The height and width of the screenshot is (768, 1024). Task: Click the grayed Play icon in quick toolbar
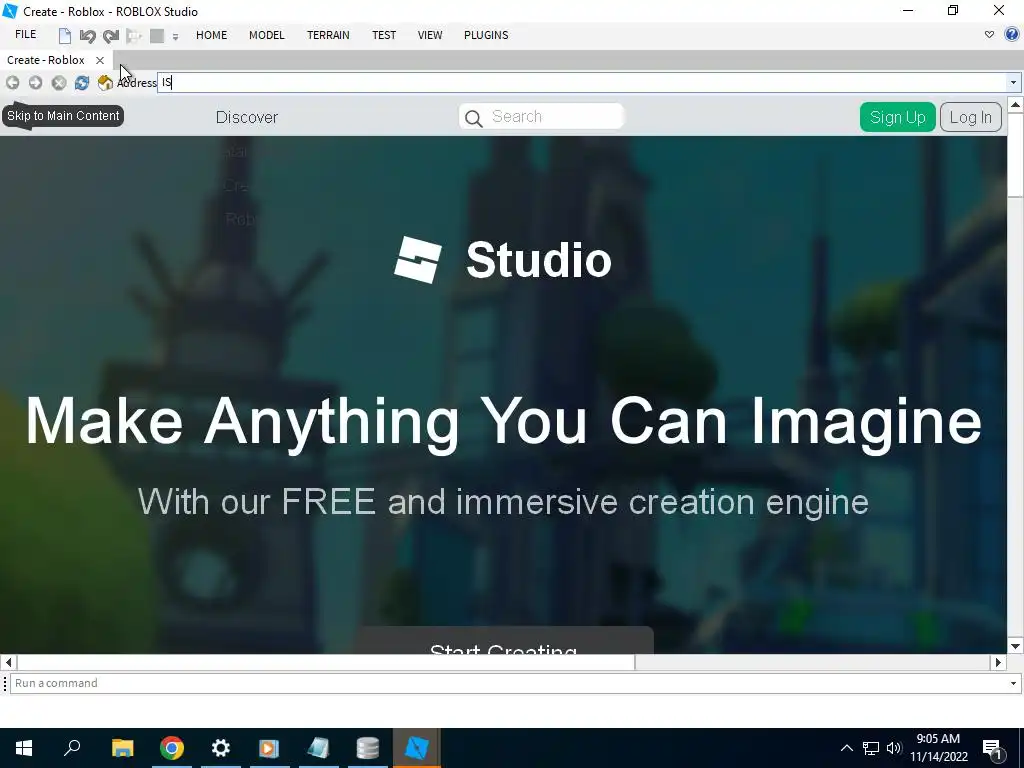[134, 36]
